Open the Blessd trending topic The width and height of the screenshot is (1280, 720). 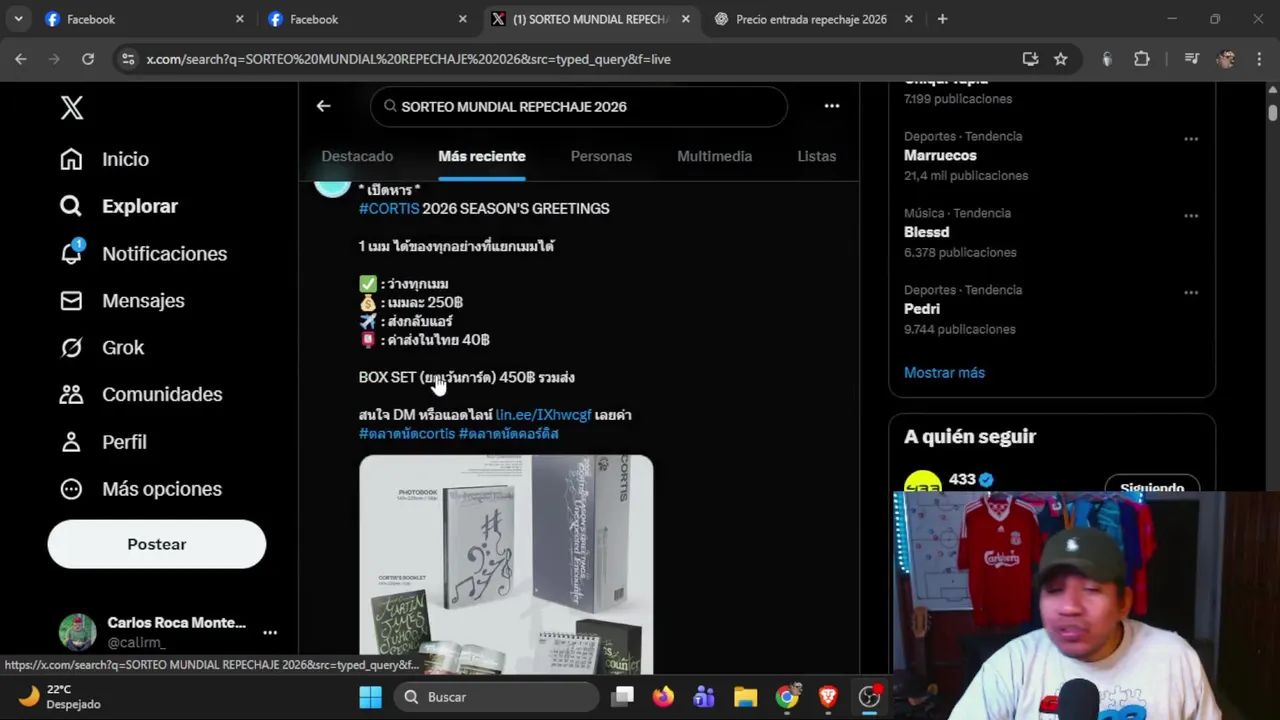(926, 232)
